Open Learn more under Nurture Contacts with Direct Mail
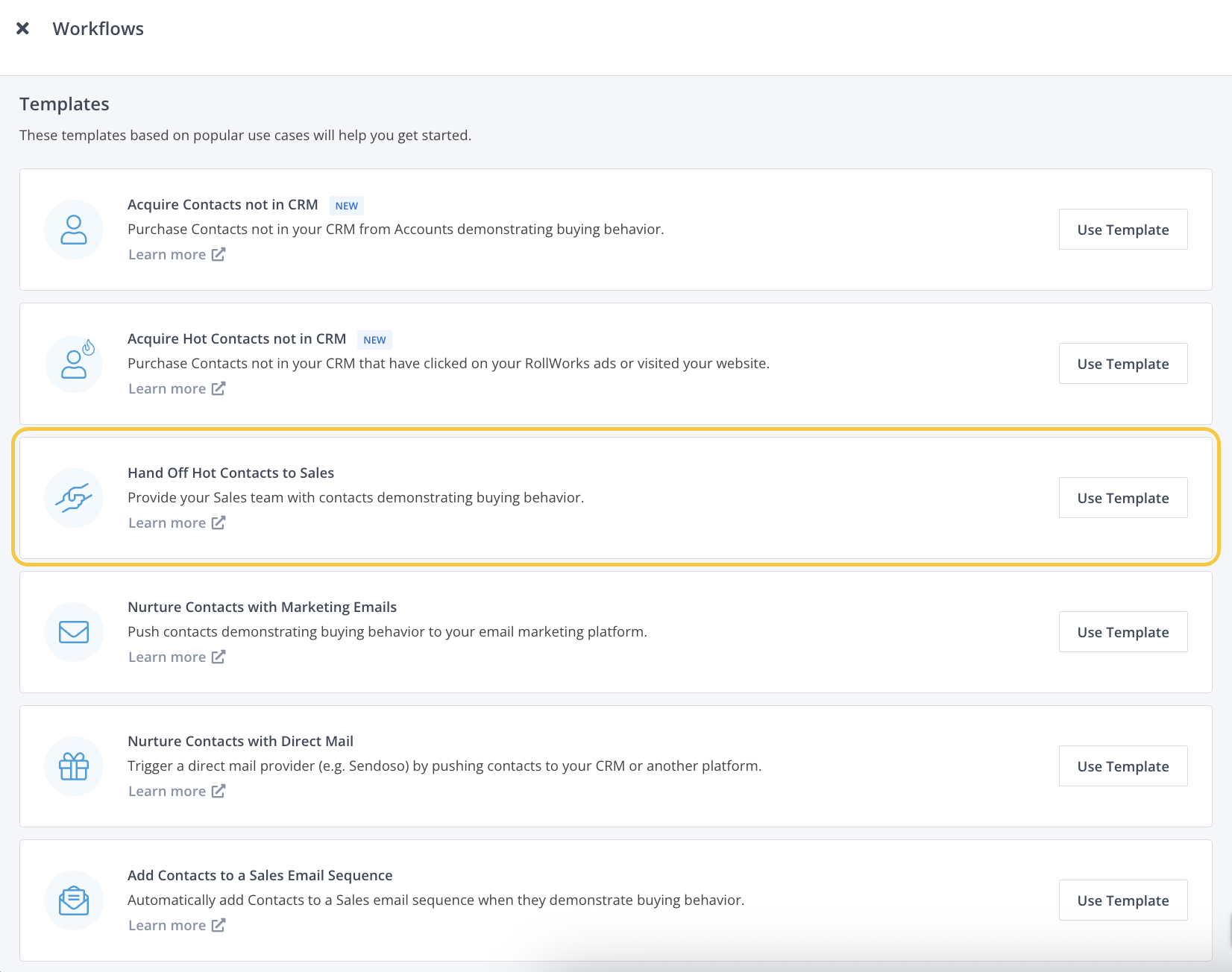This screenshot has width=1232, height=972. [167, 791]
